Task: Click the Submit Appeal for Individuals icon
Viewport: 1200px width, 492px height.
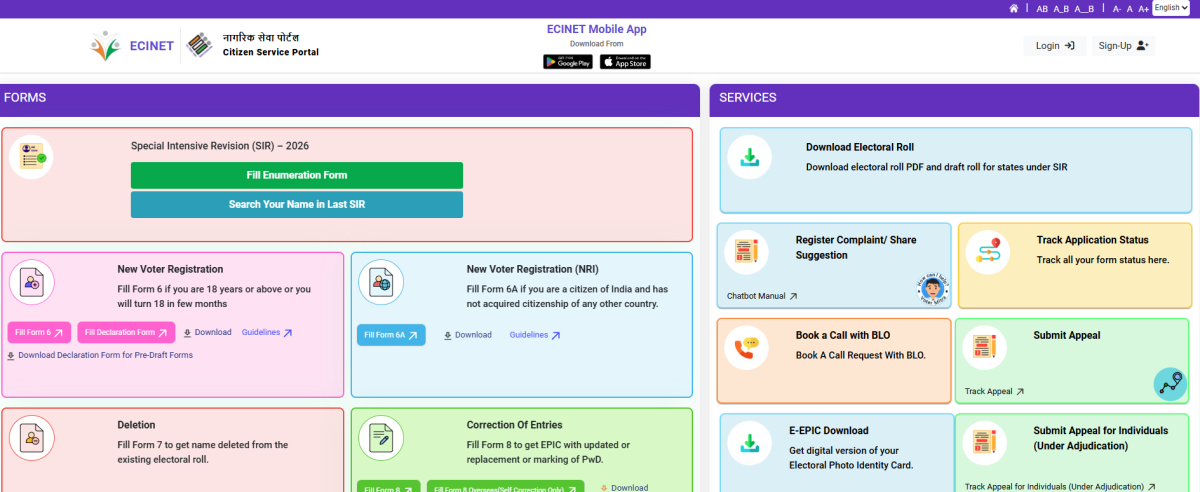Action: coord(985,443)
